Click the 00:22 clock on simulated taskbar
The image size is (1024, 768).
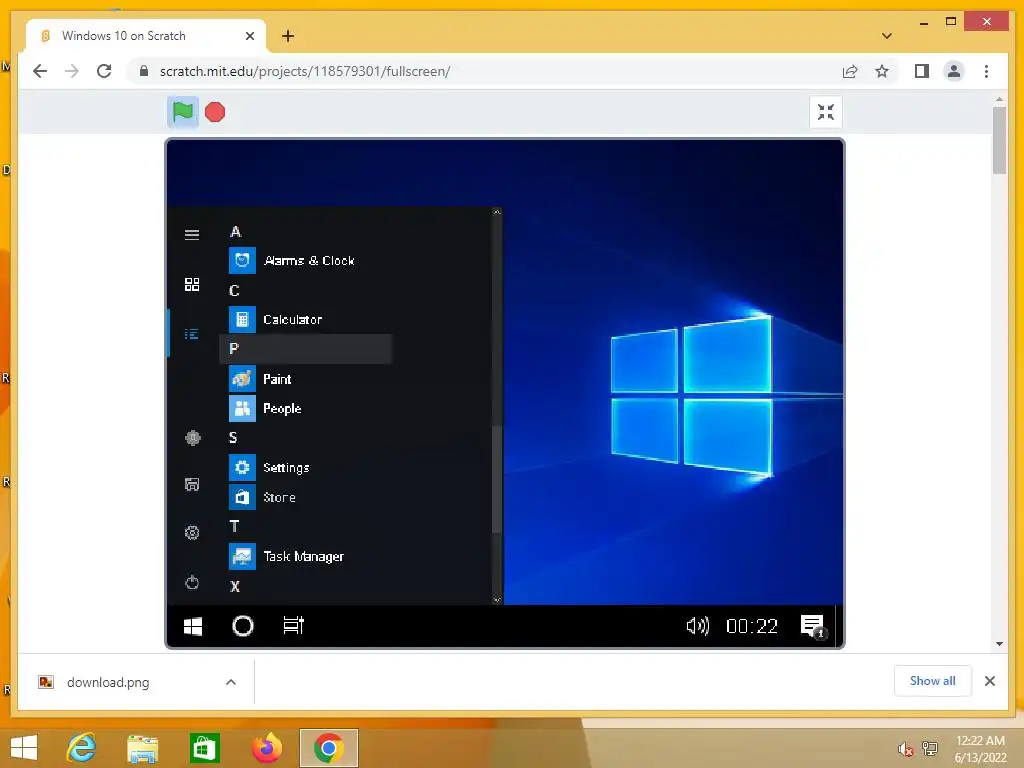[x=752, y=627]
